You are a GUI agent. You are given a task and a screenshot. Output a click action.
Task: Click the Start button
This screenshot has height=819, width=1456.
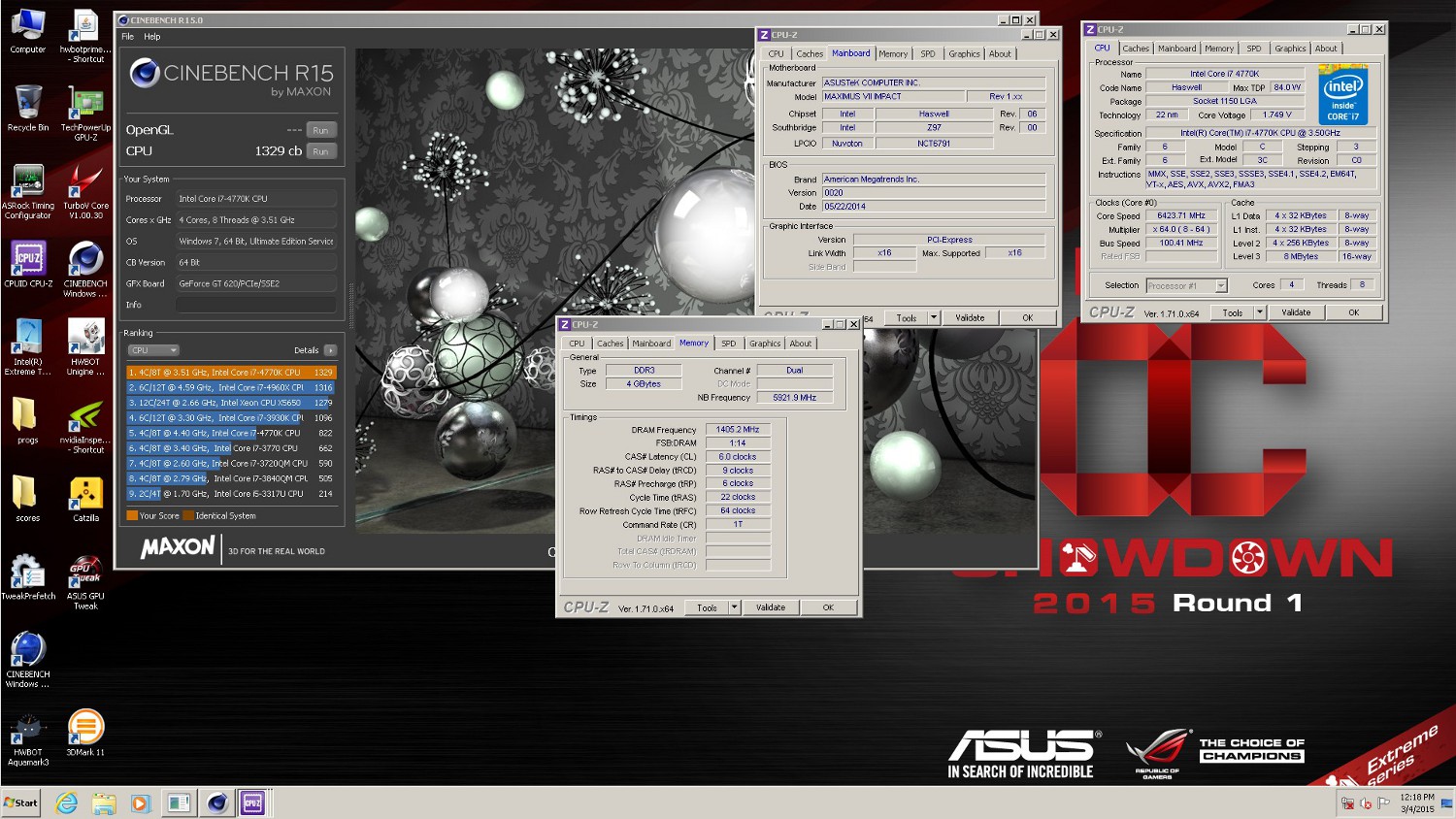click(x=20, y=803)
